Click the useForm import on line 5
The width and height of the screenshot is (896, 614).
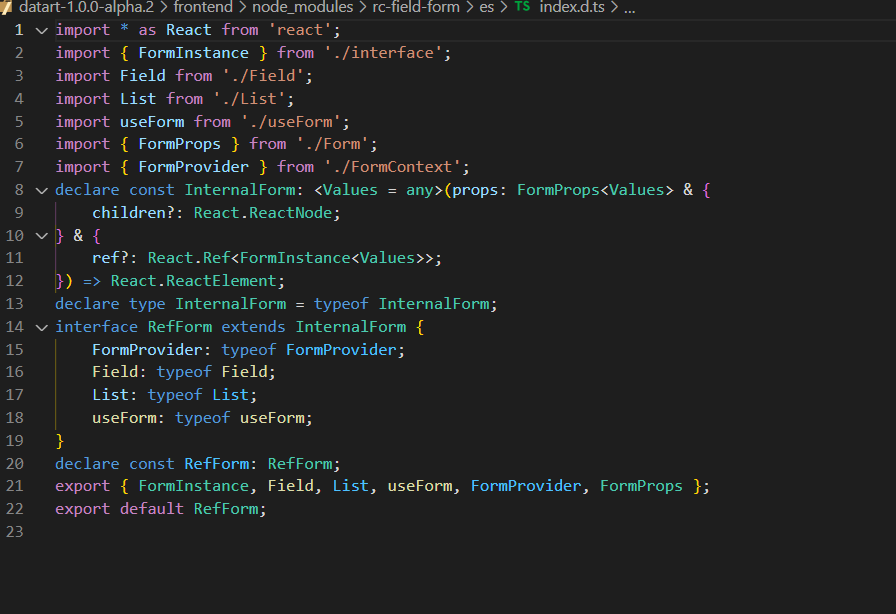point(152,121)
